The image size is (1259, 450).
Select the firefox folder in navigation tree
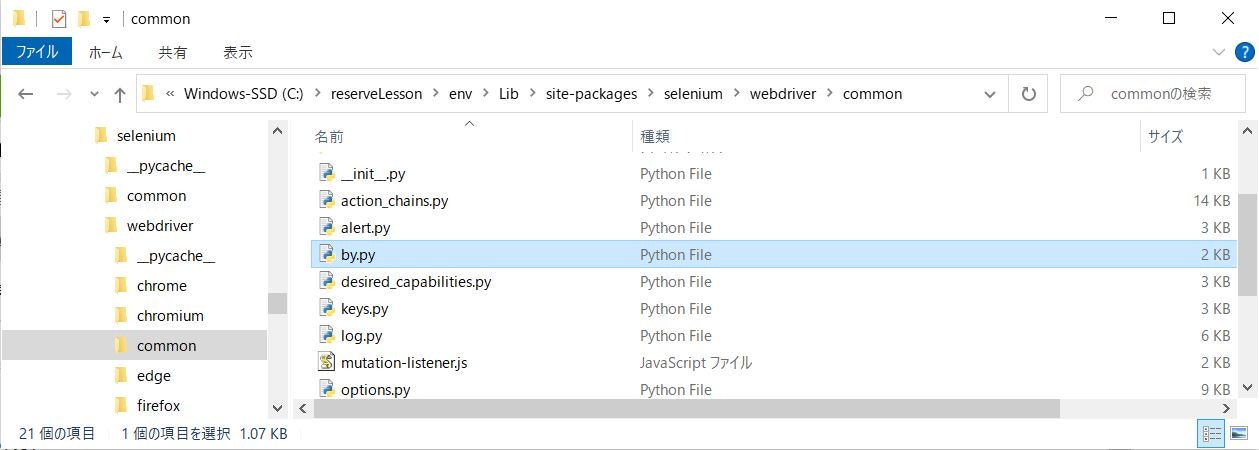coord(158,406)
